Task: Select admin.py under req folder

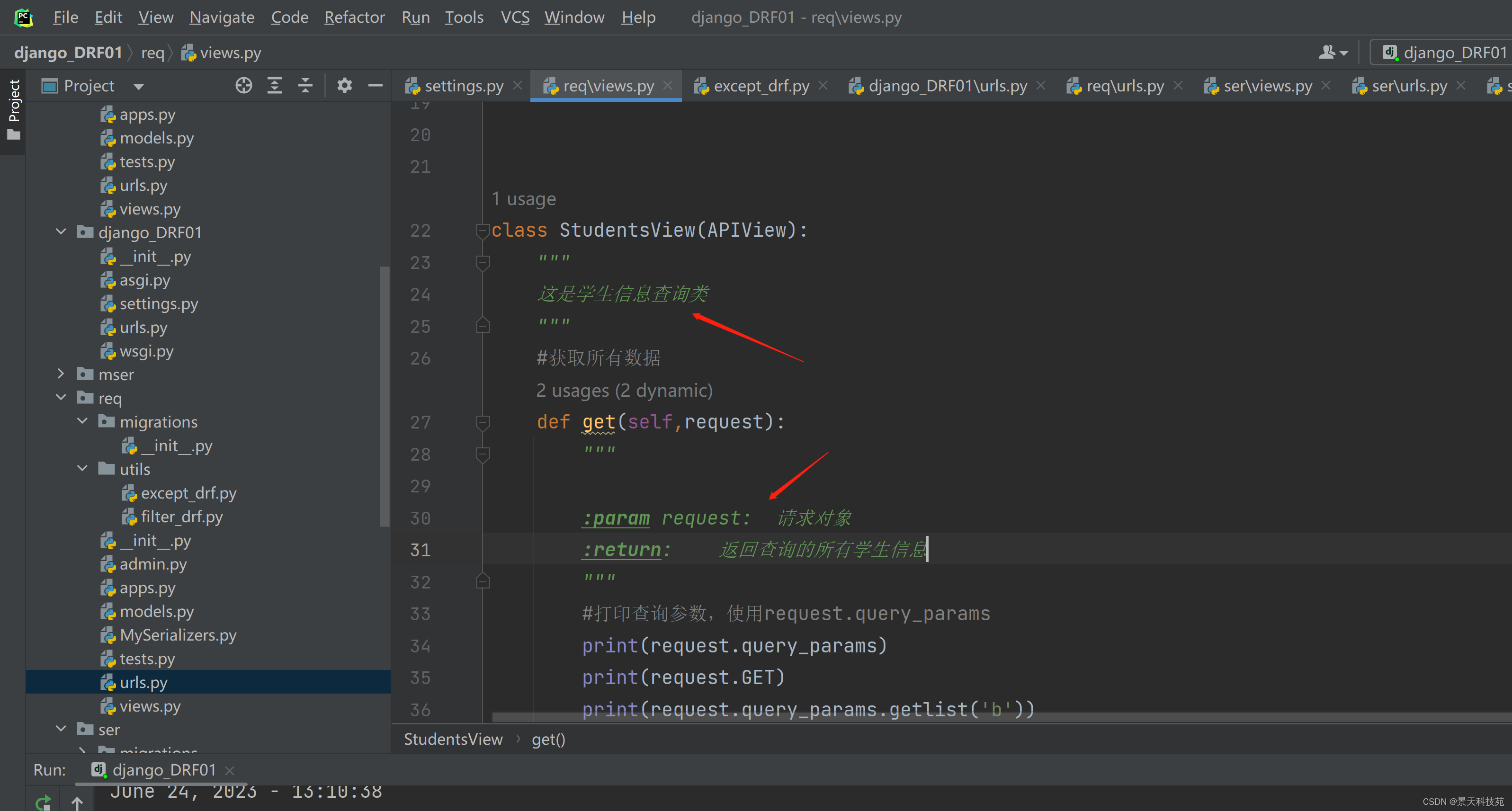Action: (x=153, y=564)
